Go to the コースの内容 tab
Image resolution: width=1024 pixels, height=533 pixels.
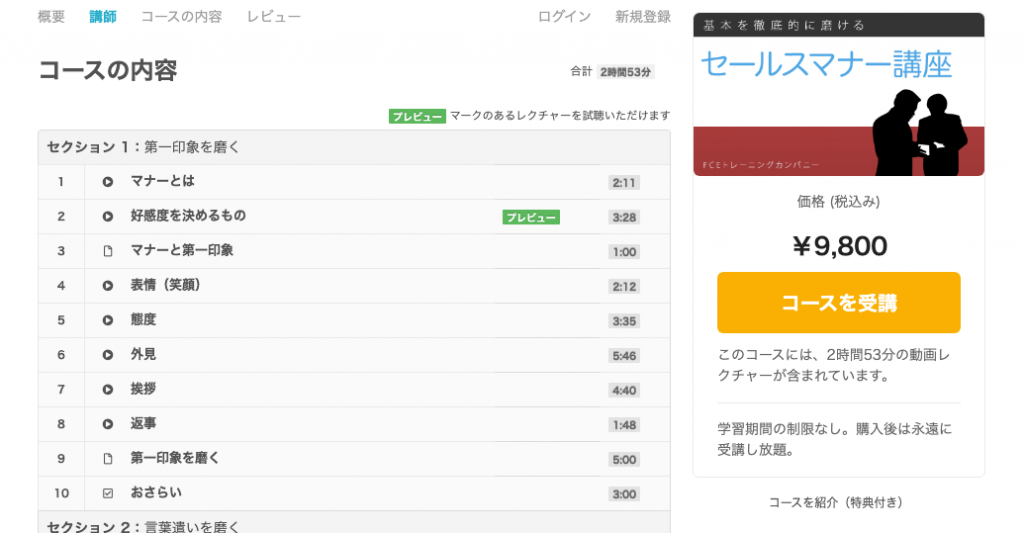tap(182, 17)
